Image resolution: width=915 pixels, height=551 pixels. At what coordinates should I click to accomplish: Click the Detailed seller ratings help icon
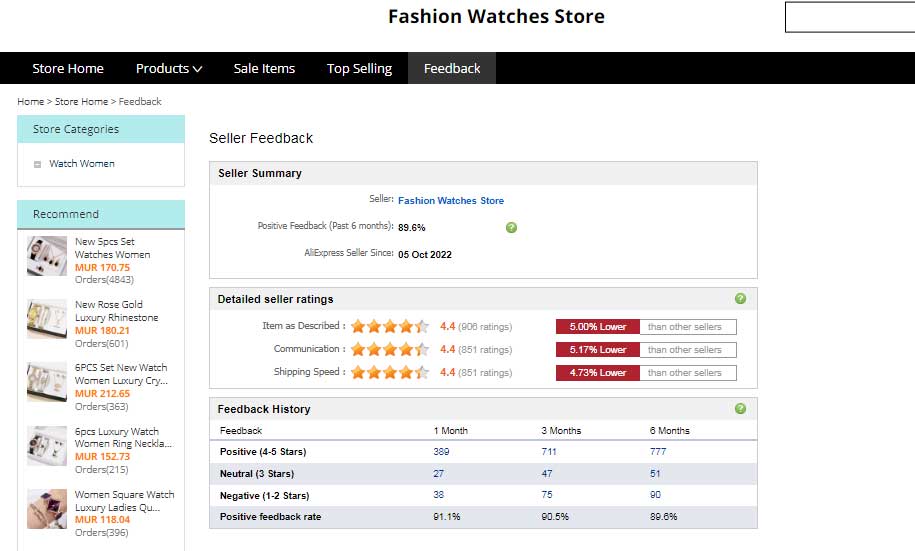(x=740, y=299)
